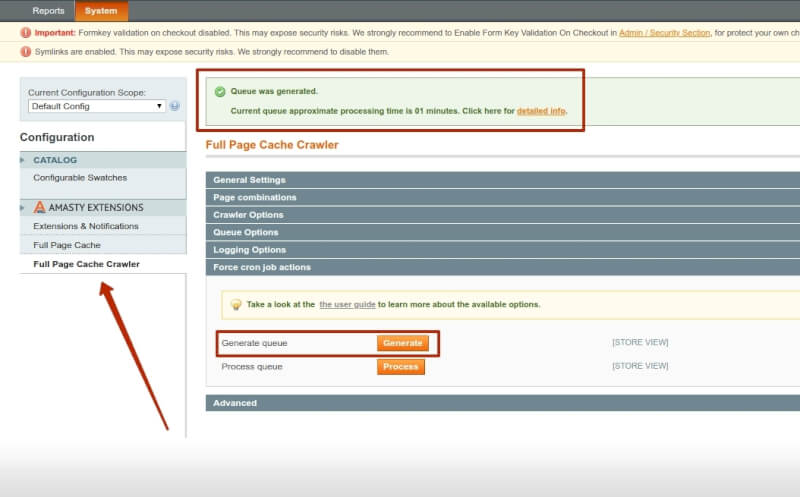
Task: Expand the Logging Options section
Action: pos(249,250)
